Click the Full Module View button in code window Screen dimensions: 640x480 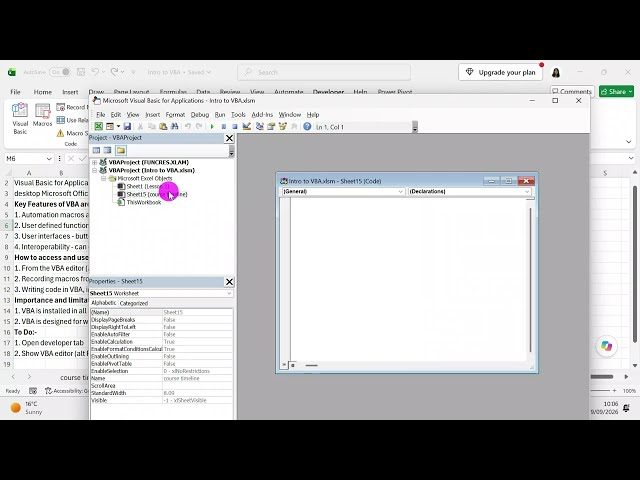click(x=293, y=365)
